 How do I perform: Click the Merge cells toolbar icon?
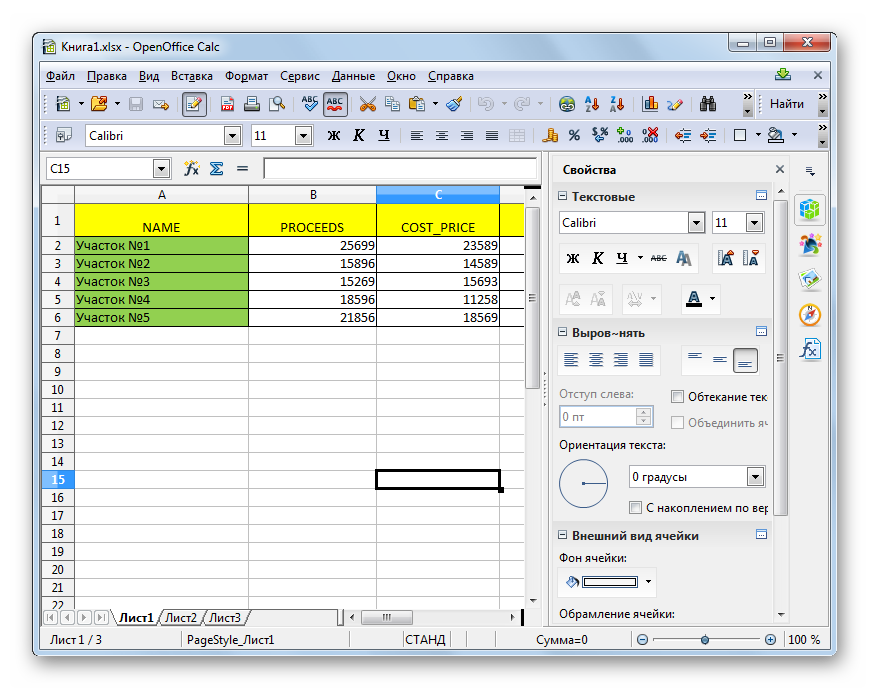[x=517, y=135]
